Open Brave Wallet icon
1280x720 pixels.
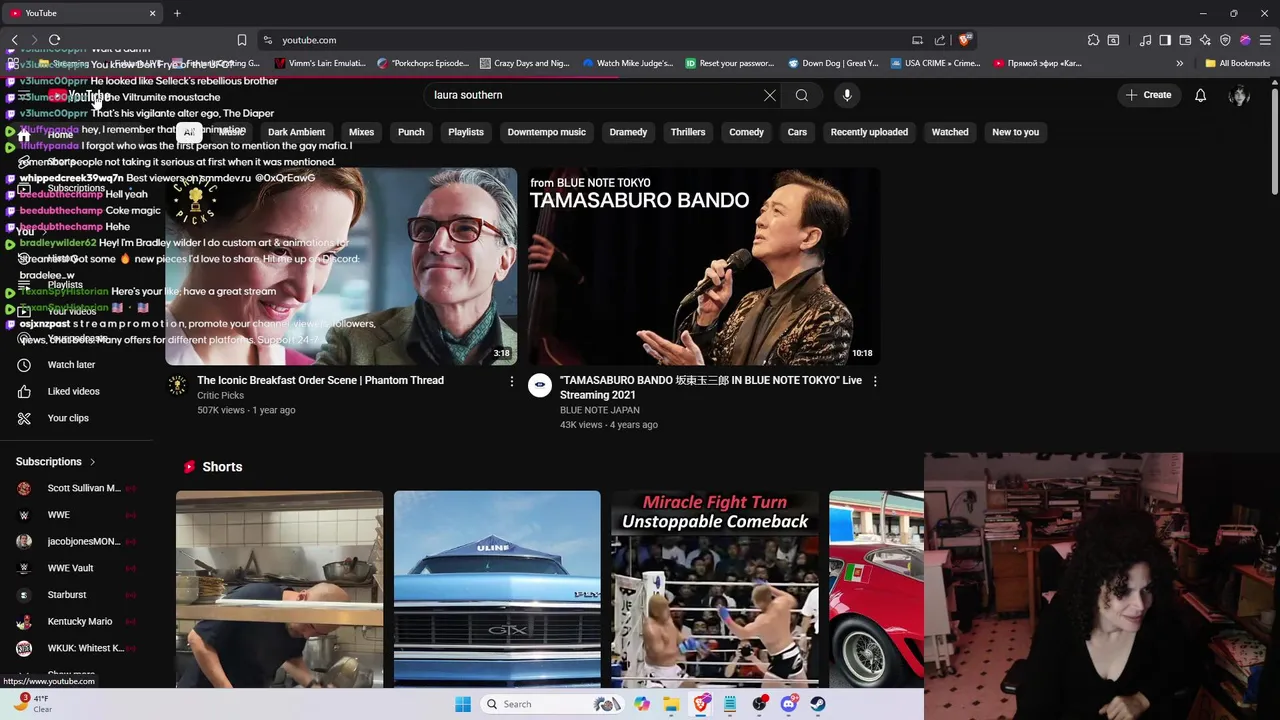pos(1185,40)
